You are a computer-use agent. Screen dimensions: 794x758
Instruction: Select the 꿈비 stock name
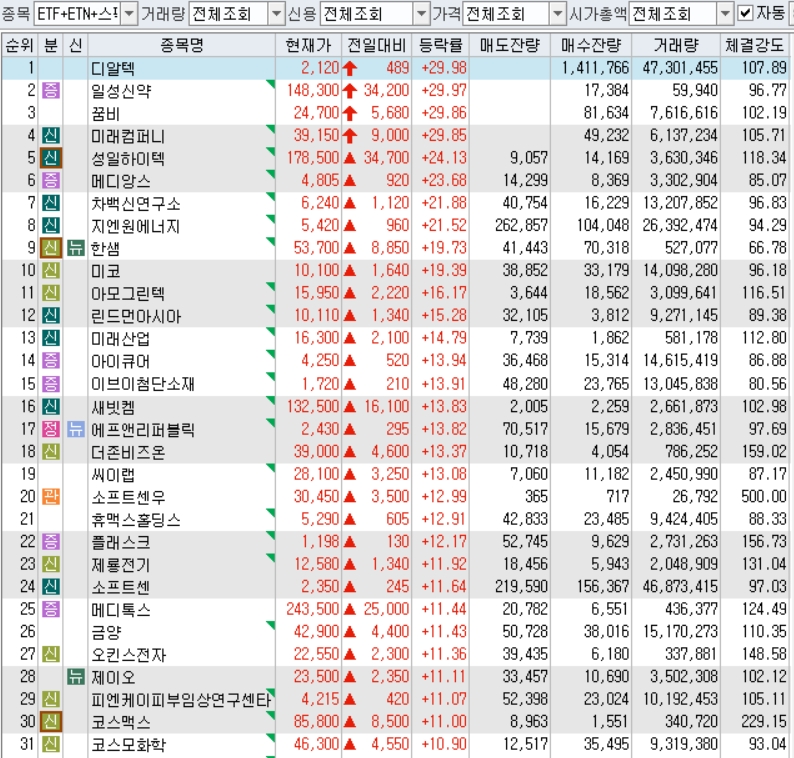coord(105,113)
